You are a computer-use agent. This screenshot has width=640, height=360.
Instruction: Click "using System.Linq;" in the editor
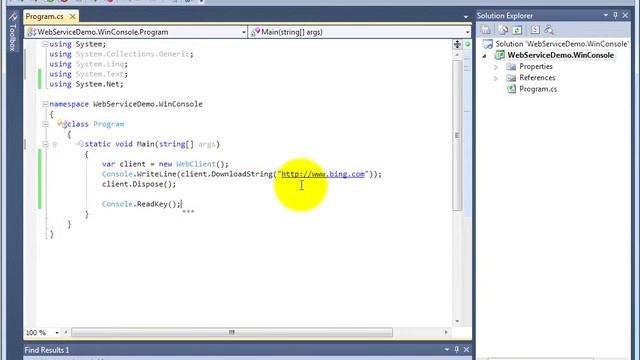pyautogui.click(x=89, y=64)
